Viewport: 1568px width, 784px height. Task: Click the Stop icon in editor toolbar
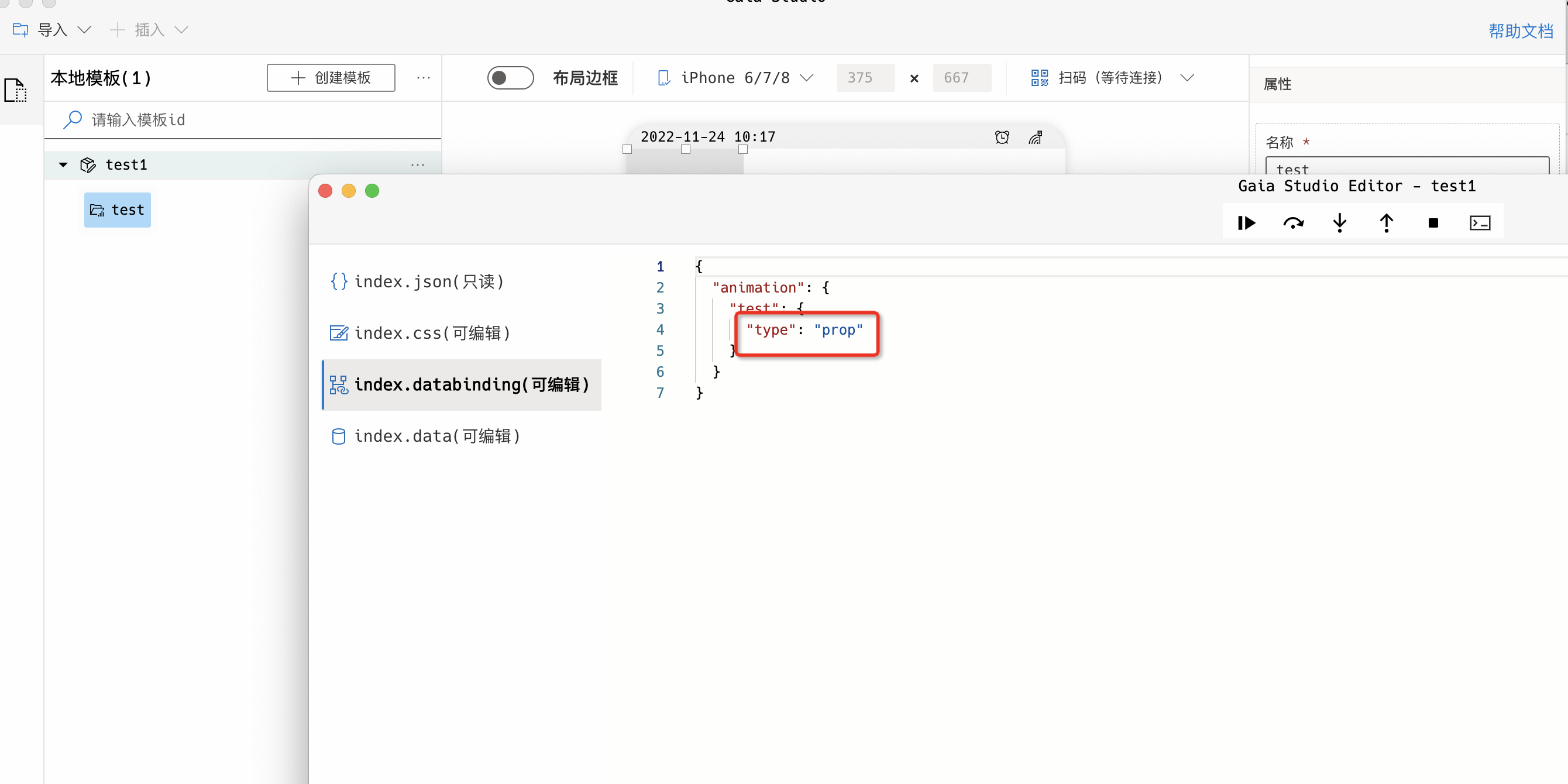click(1433, 223)
